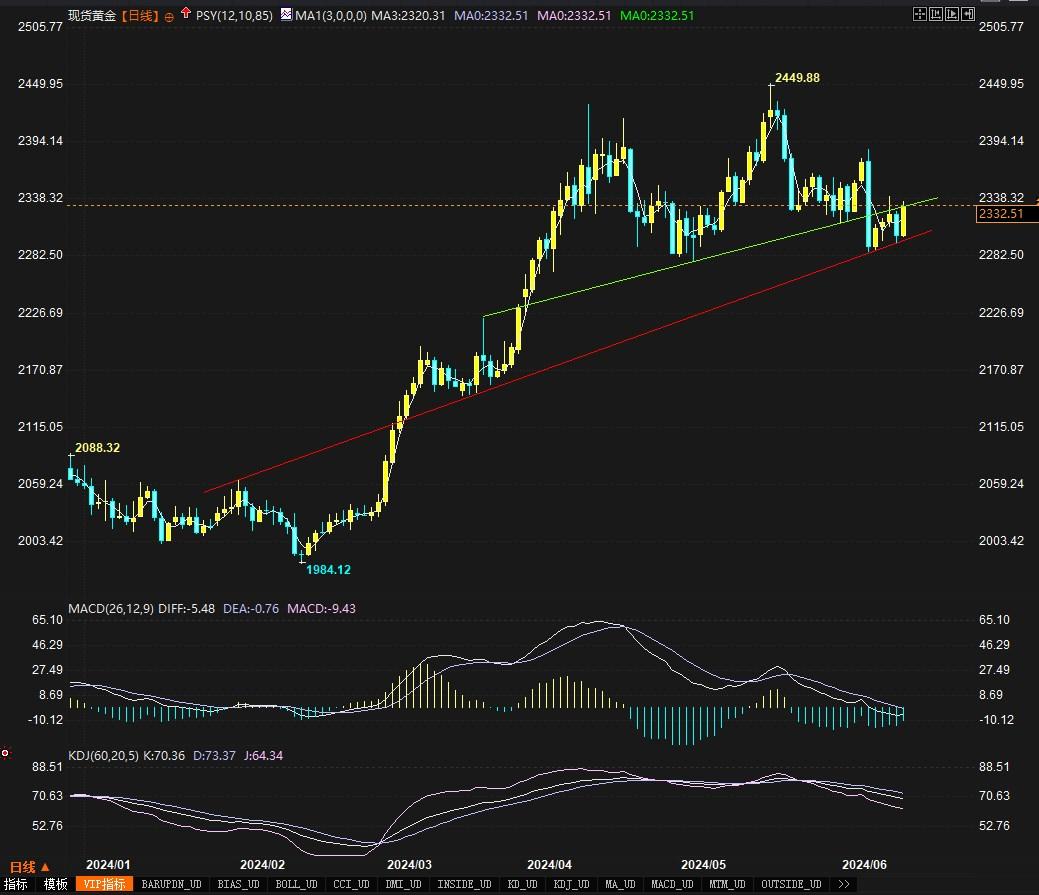Open the 【日线】 period label in chart title
Image resolution: width=1039 pixels, height=895 pixels.
(139, 16)
